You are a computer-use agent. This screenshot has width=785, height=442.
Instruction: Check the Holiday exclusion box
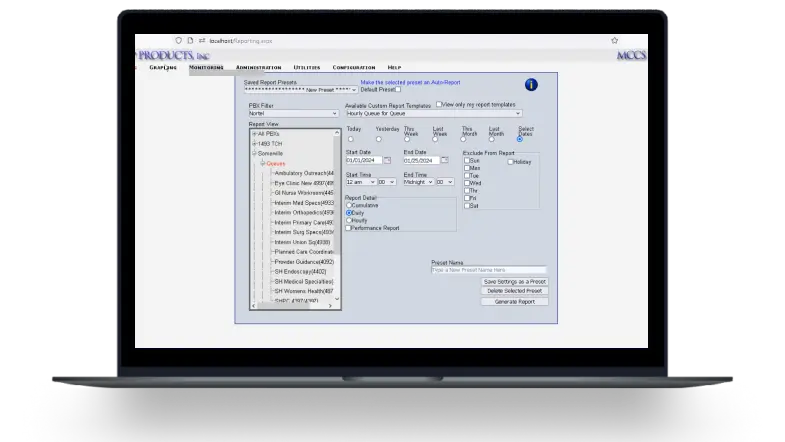[x=511, y=161]
